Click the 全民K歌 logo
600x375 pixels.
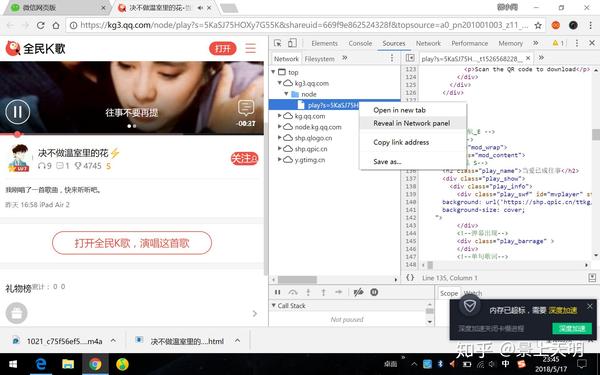coord(36,48)
